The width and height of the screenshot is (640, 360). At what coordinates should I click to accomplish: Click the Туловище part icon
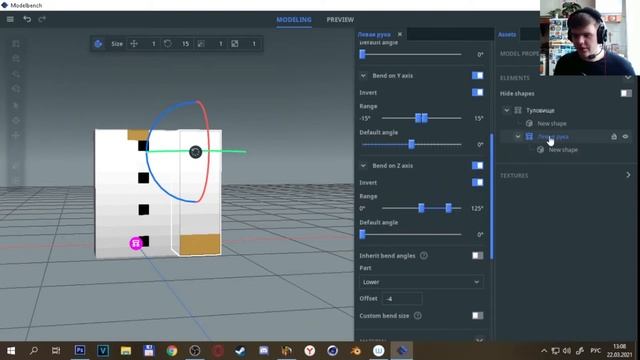point(518,110)
